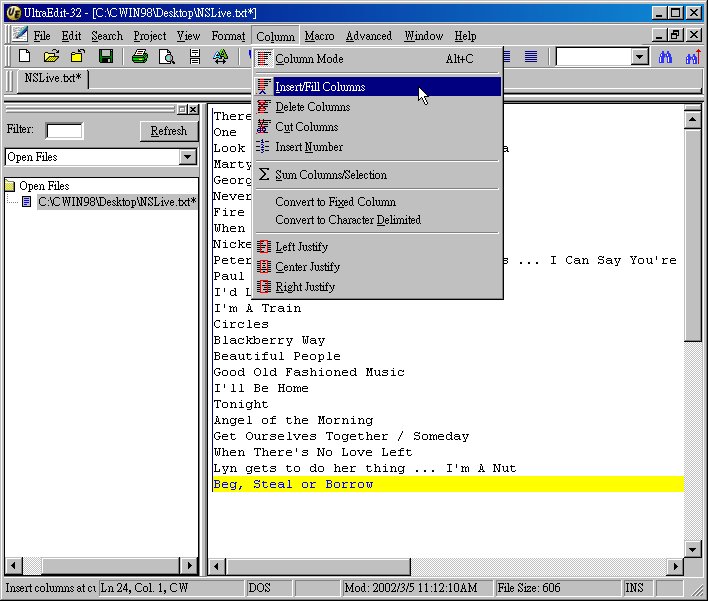This screenshot has height=601, width=708.
Task: Click the Sum sigma icon
Action: click(264, 174)
